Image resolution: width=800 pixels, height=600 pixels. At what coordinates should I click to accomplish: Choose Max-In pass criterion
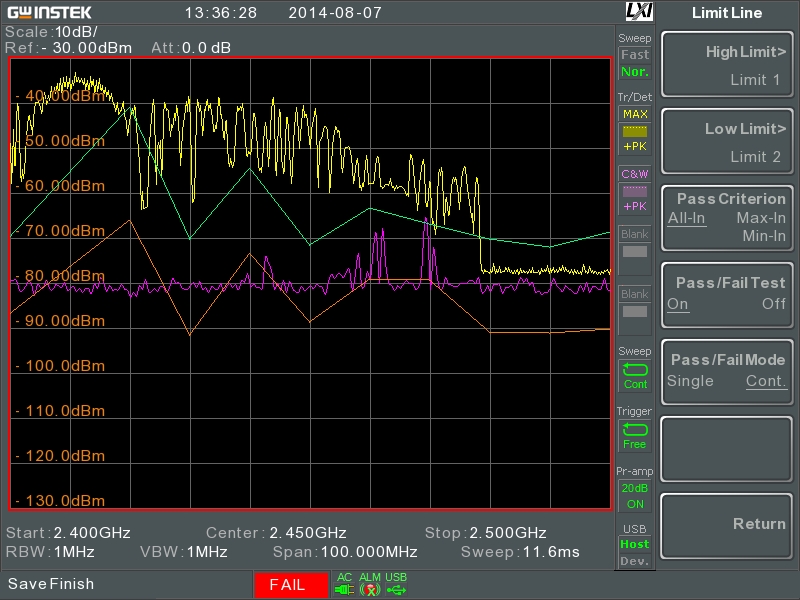(761, 218)
